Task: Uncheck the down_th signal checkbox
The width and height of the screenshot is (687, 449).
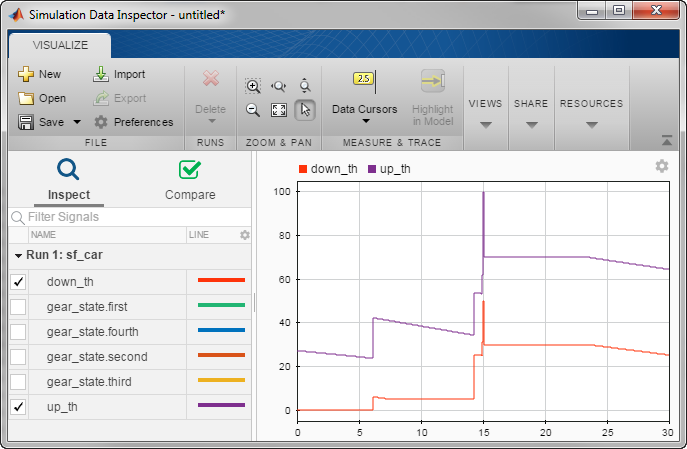Action: (x=18, y=282)
